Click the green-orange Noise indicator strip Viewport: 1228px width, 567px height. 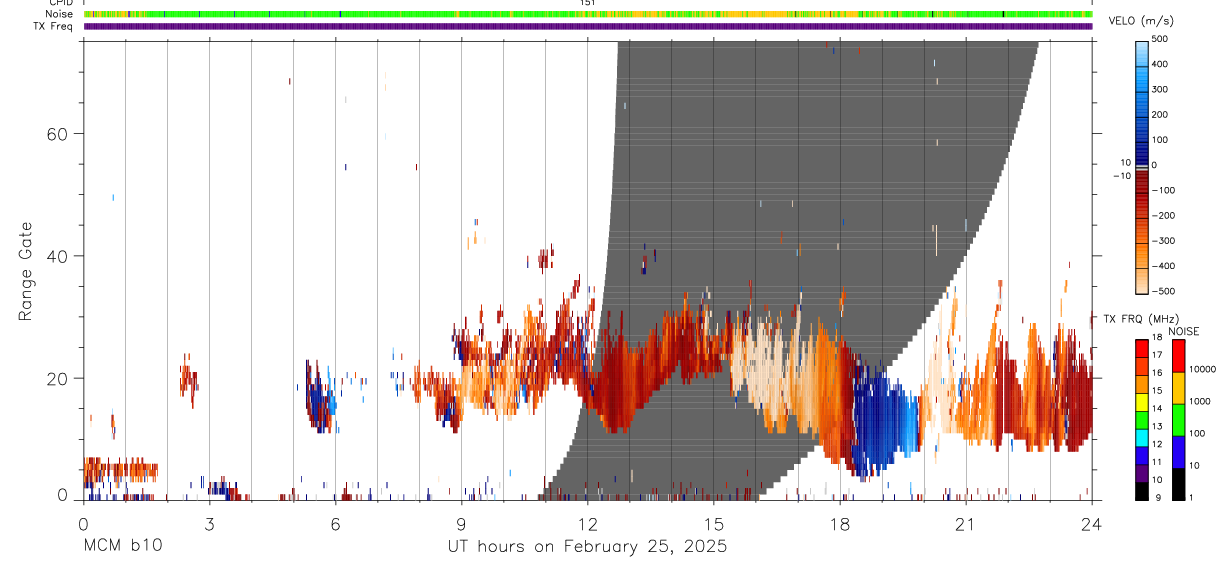[x=588, y=14]
